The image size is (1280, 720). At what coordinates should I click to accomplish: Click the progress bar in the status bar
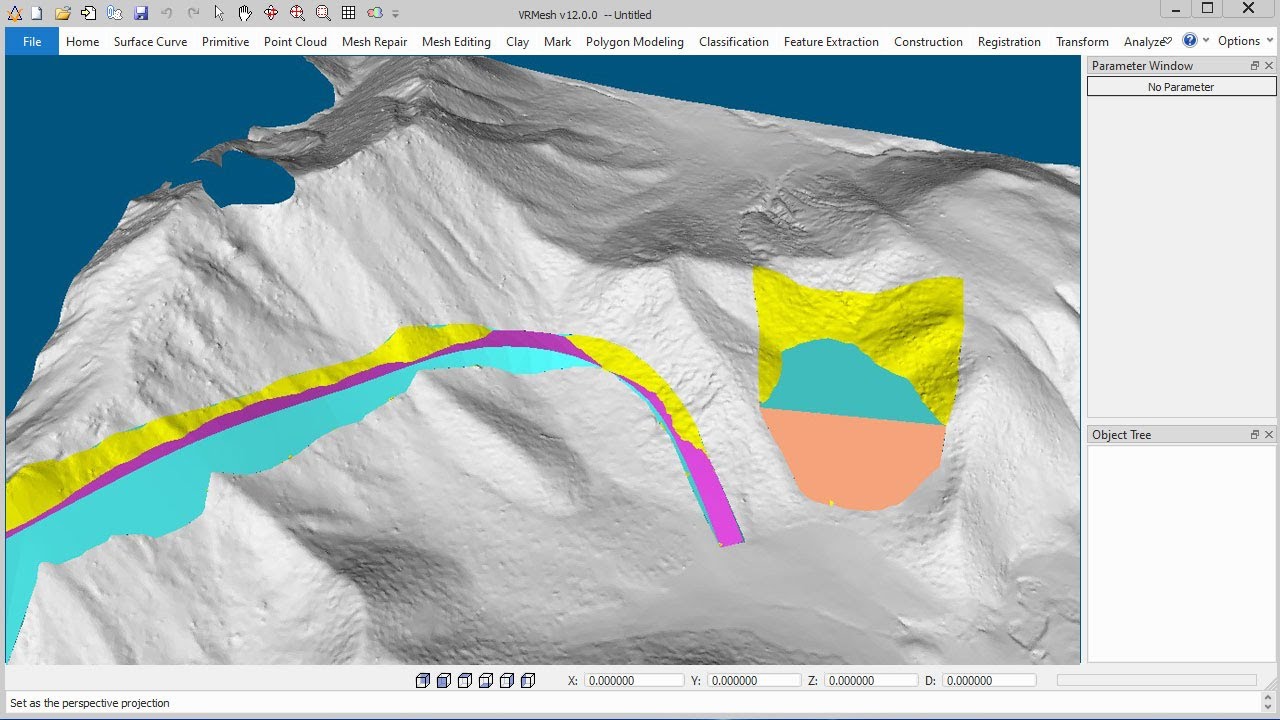click(1156, 680)
